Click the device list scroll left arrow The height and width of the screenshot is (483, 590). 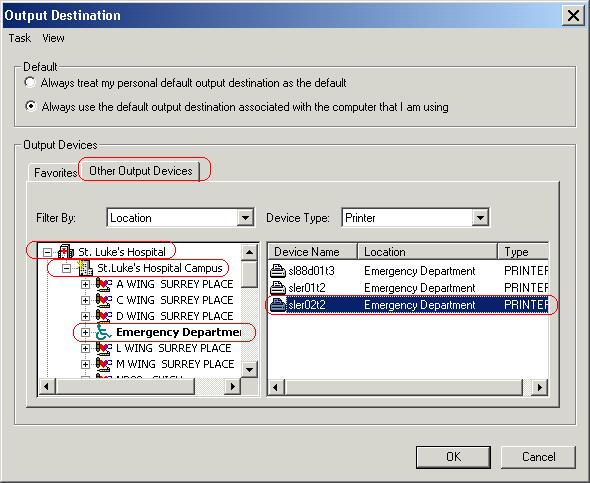[276, 387]
